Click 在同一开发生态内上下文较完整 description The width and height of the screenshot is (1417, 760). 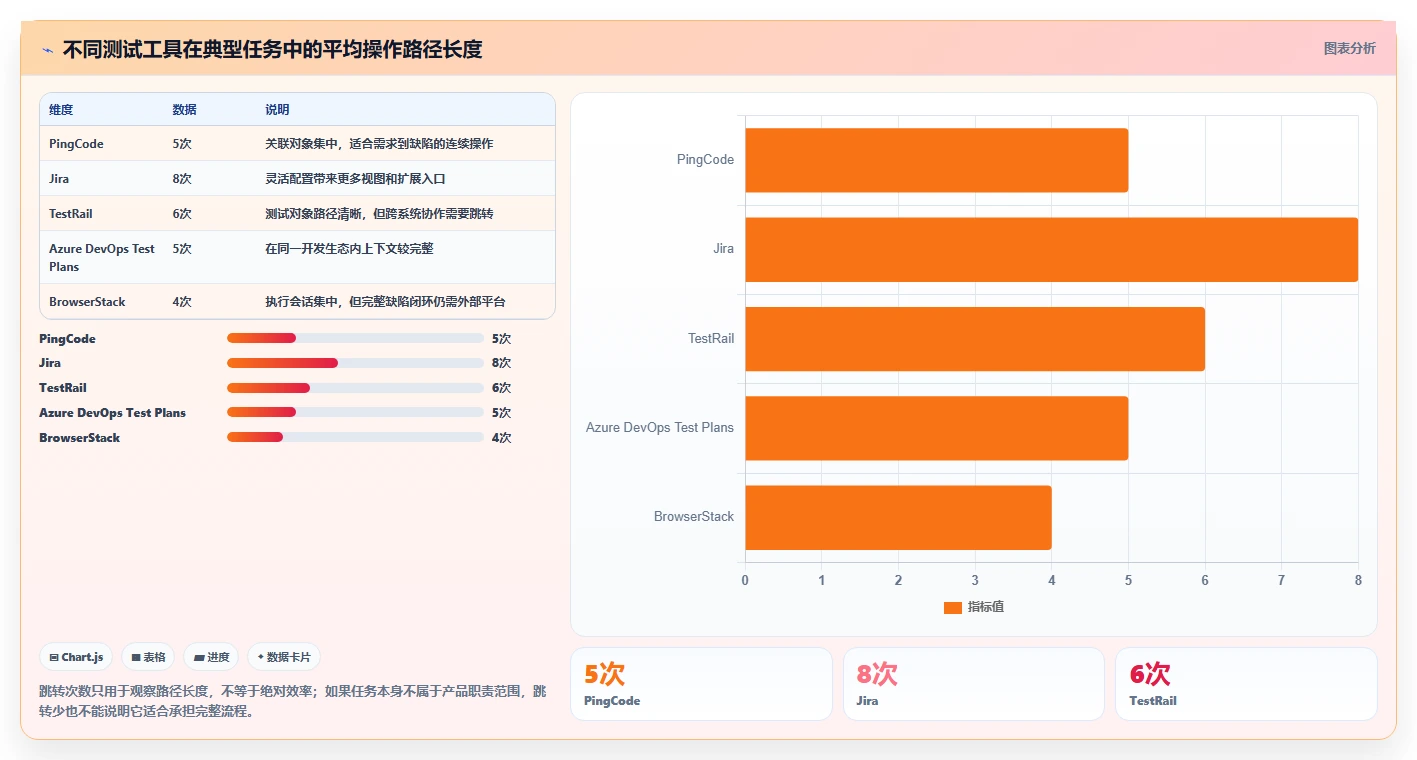[349, 249]
